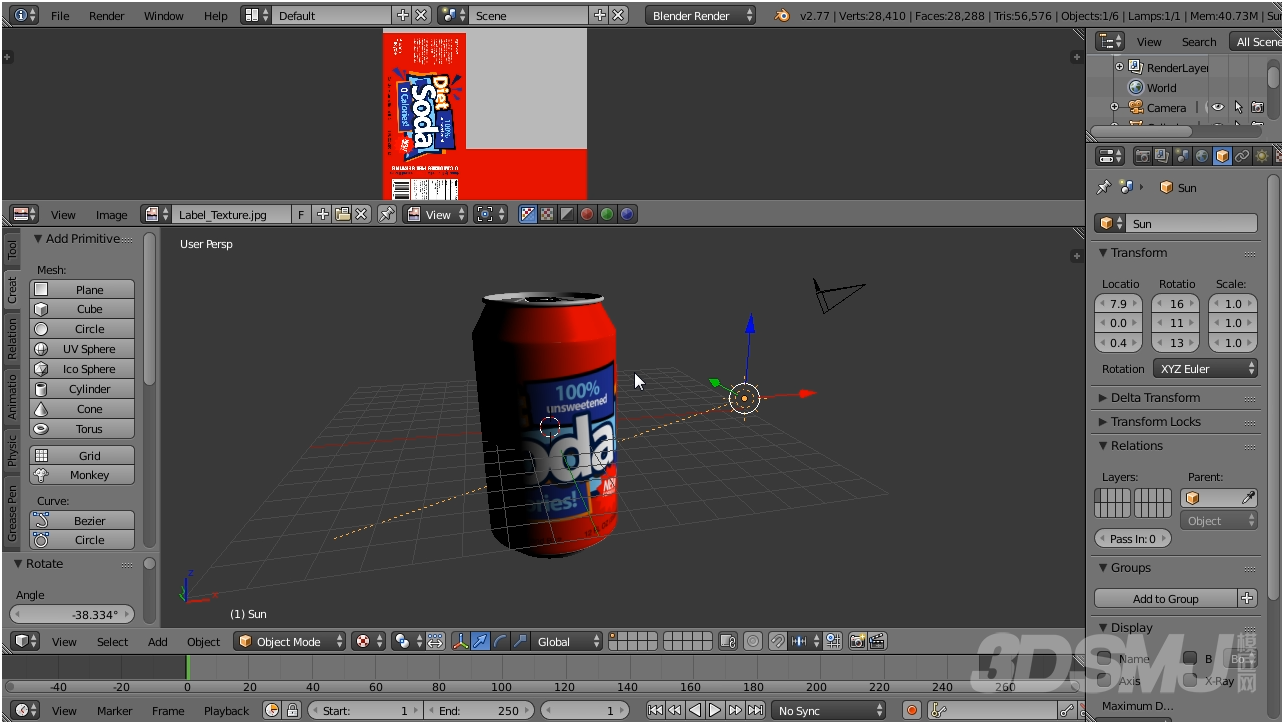The image size is (1284, 724).
Task: Select World in the outliner
Action: coord(1161,87)
